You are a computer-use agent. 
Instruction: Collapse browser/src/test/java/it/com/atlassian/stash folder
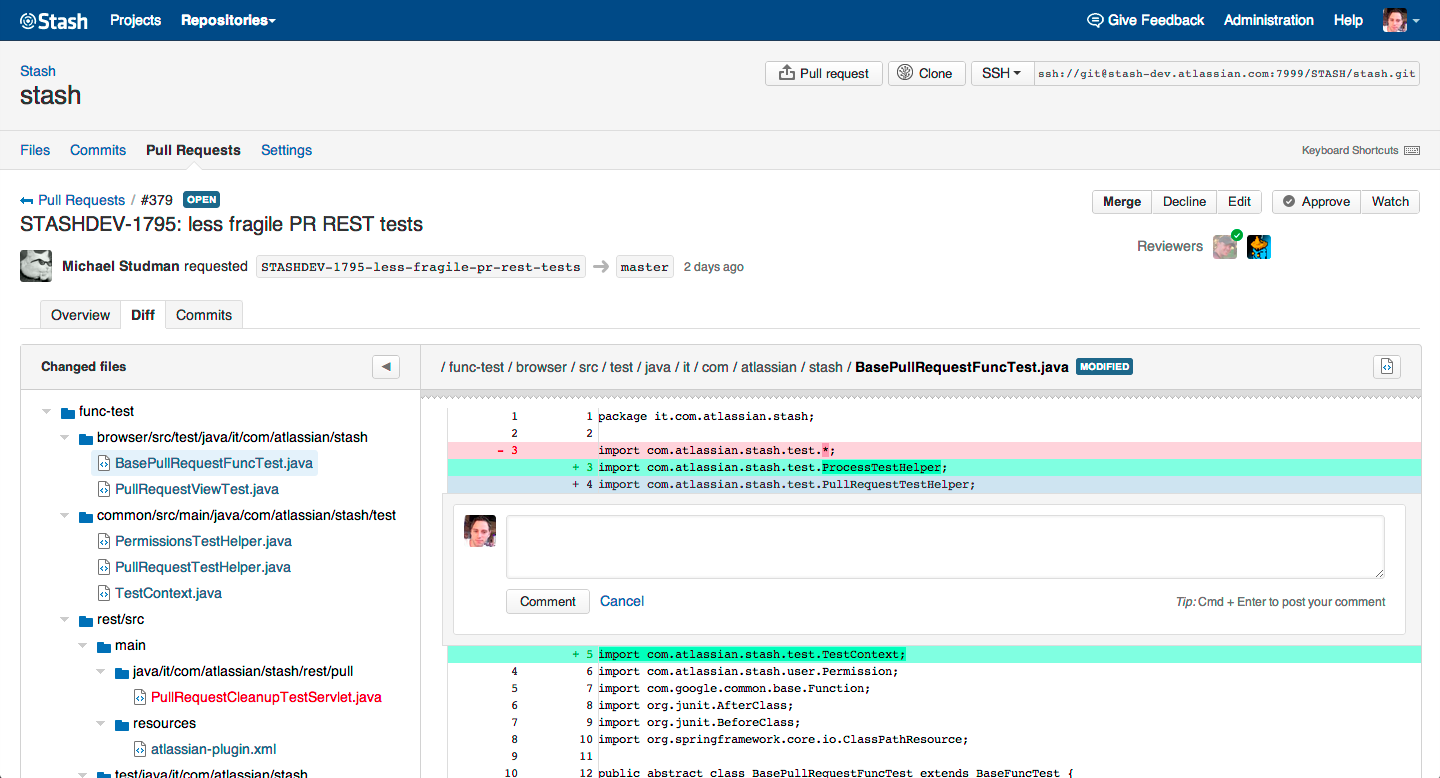(x=64, y=437)
